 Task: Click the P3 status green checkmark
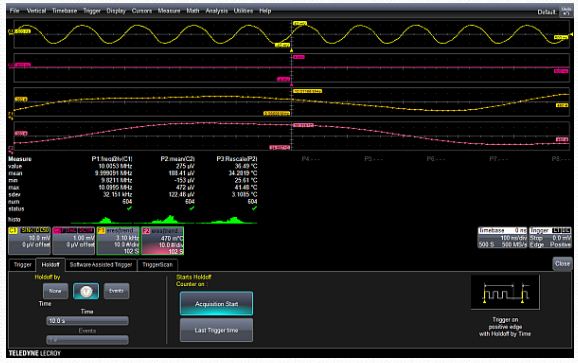coord(254,209)
